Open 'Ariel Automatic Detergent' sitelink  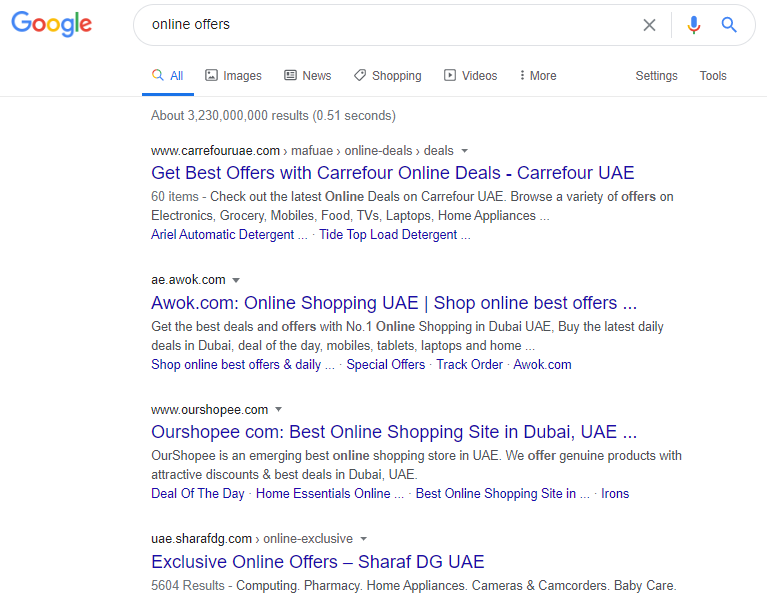(229, 235)
